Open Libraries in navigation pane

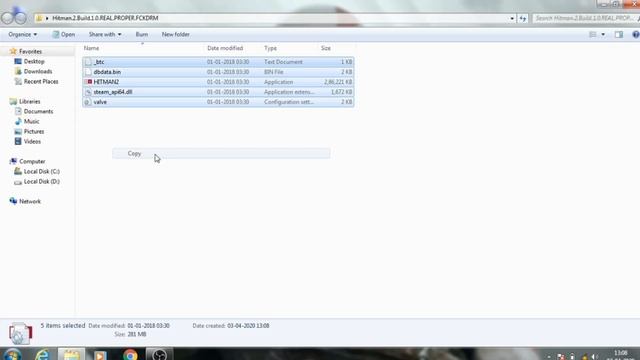[x=30, y=101]
